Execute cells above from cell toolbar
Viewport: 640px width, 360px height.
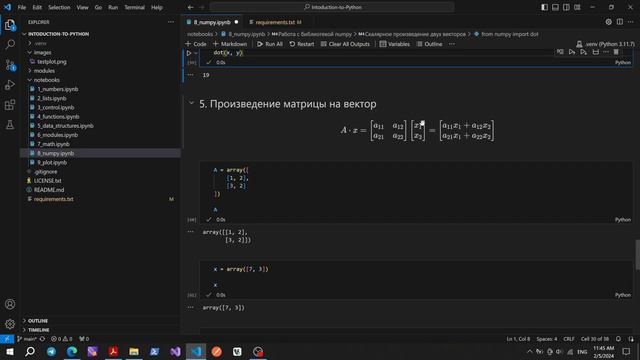click(x=572, y=52)
